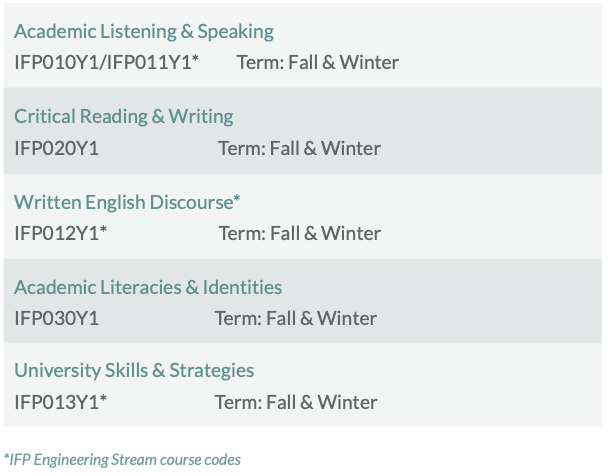
Task: Open the University Skills & Strategies link
Action: (134, 371)
